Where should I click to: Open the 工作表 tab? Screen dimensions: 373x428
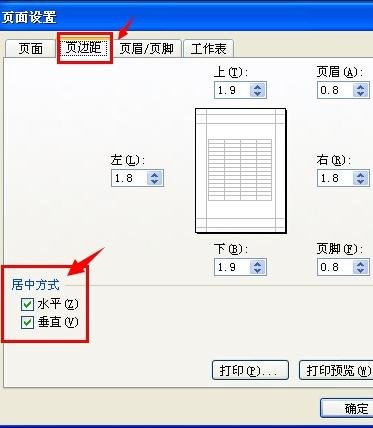208,49
